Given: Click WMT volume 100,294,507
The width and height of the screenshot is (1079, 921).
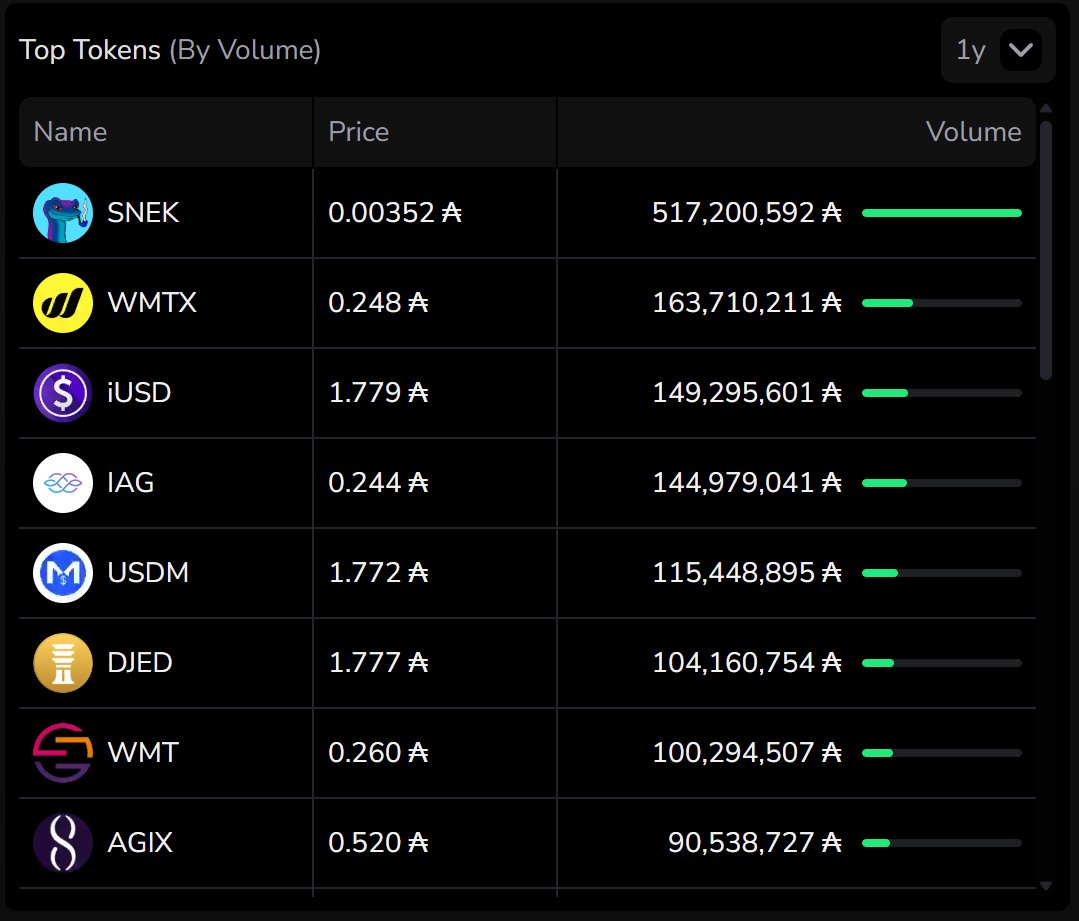Looking at the screenshot, I should click(747, 752).
